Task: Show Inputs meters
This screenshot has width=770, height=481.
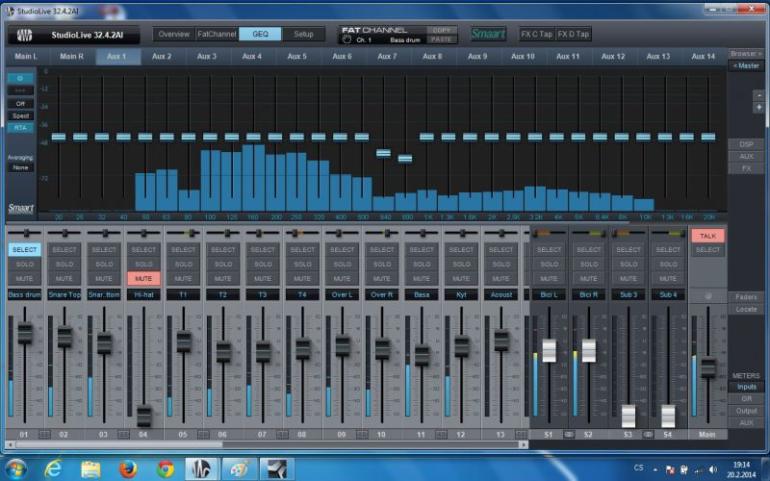Action: [x=746, y=387]
